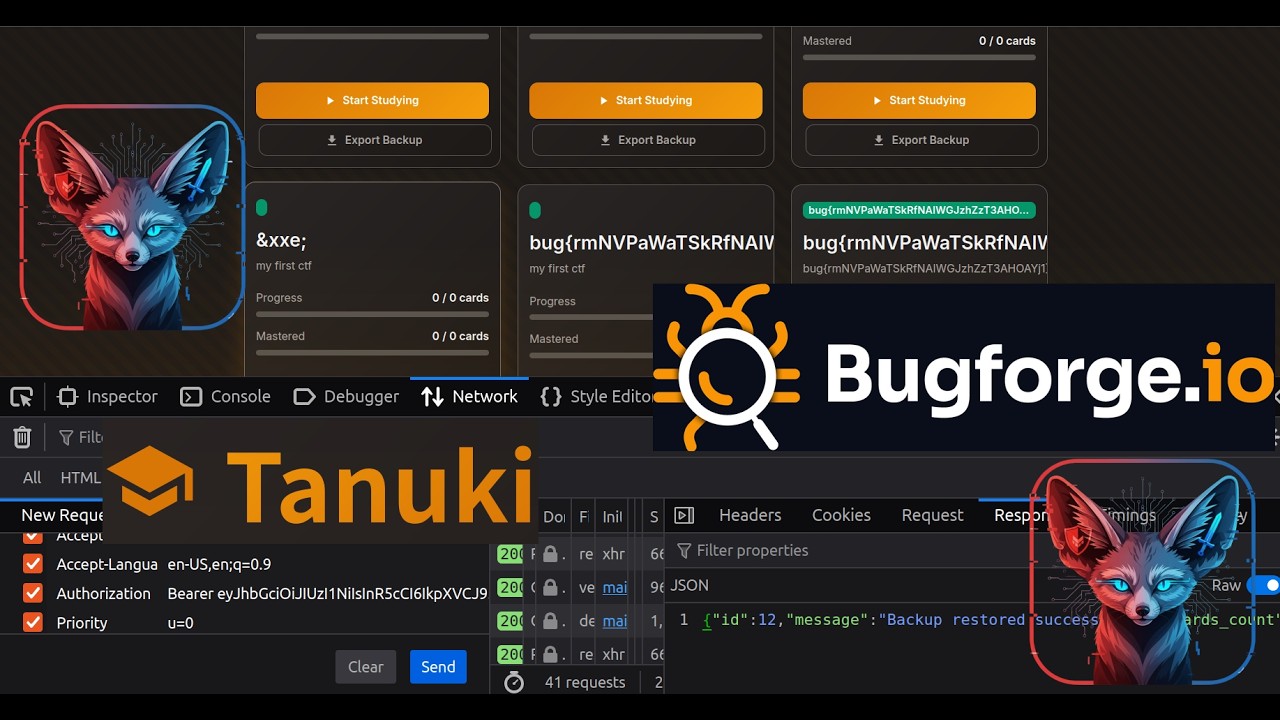Click the Accept-Language value en-US,en;q=0.9
This screenshot has width=1280, height=720.
point(219,564)
